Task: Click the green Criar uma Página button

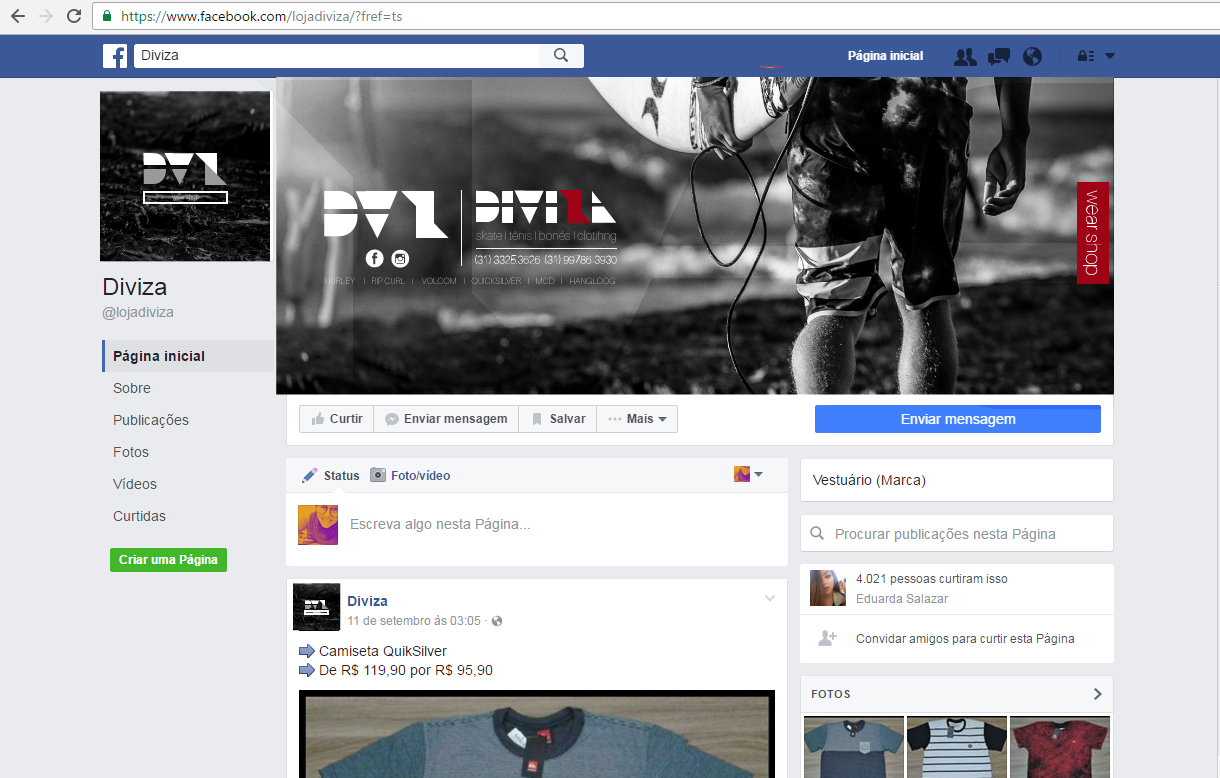Action: 168,560
